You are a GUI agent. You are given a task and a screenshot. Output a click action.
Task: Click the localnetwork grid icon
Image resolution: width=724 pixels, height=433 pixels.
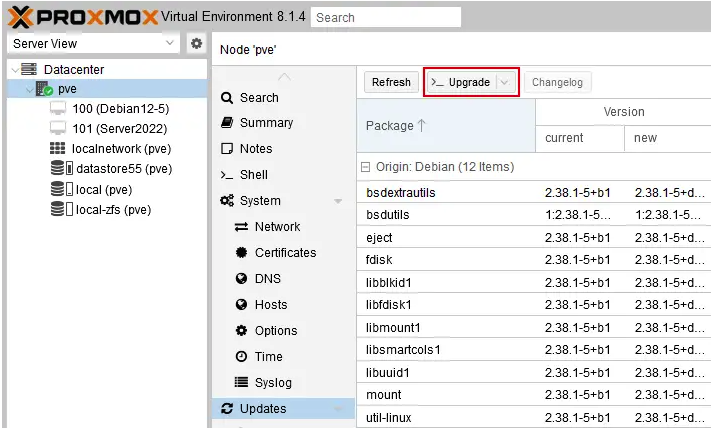pos(58,149)
